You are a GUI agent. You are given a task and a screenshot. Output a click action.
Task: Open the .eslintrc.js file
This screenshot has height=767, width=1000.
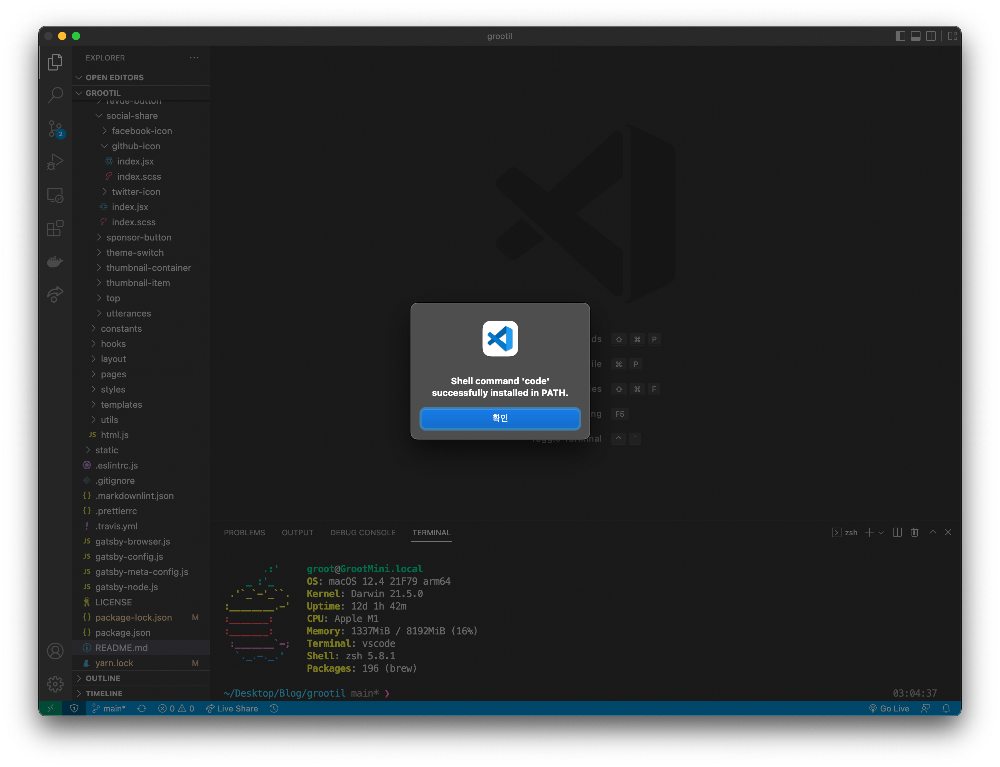(x=141, y=465)
